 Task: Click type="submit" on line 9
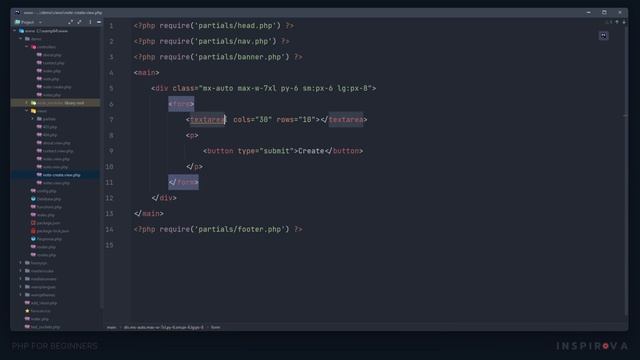tap(266, 151)
